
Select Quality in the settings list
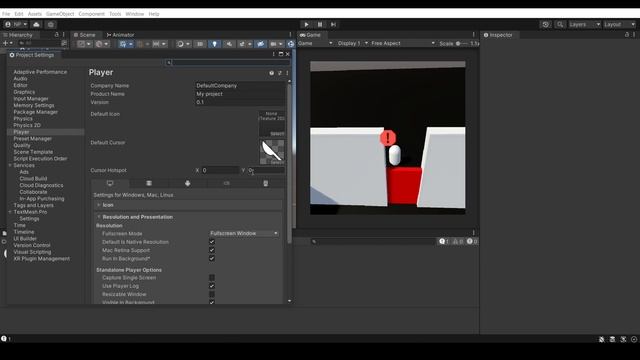click(22, 145)
